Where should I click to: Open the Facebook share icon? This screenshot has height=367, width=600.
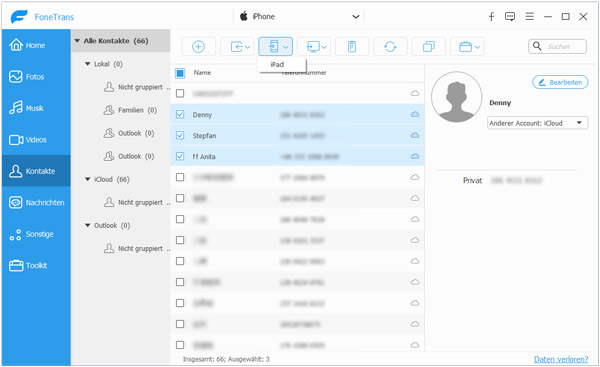pyautogui.click(x=491, y=16)
